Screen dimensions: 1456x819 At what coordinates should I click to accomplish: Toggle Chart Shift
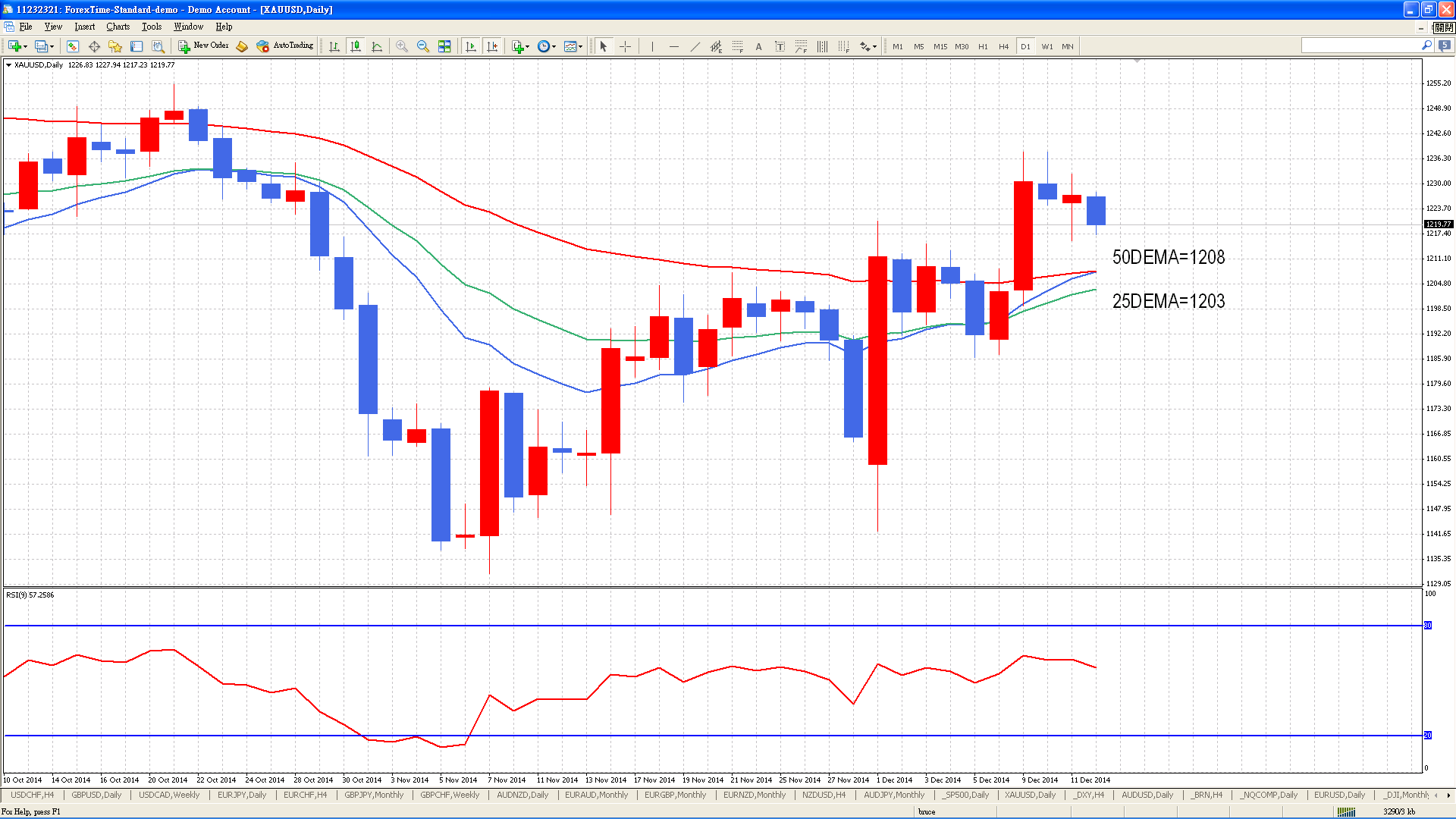coord(492,46)
